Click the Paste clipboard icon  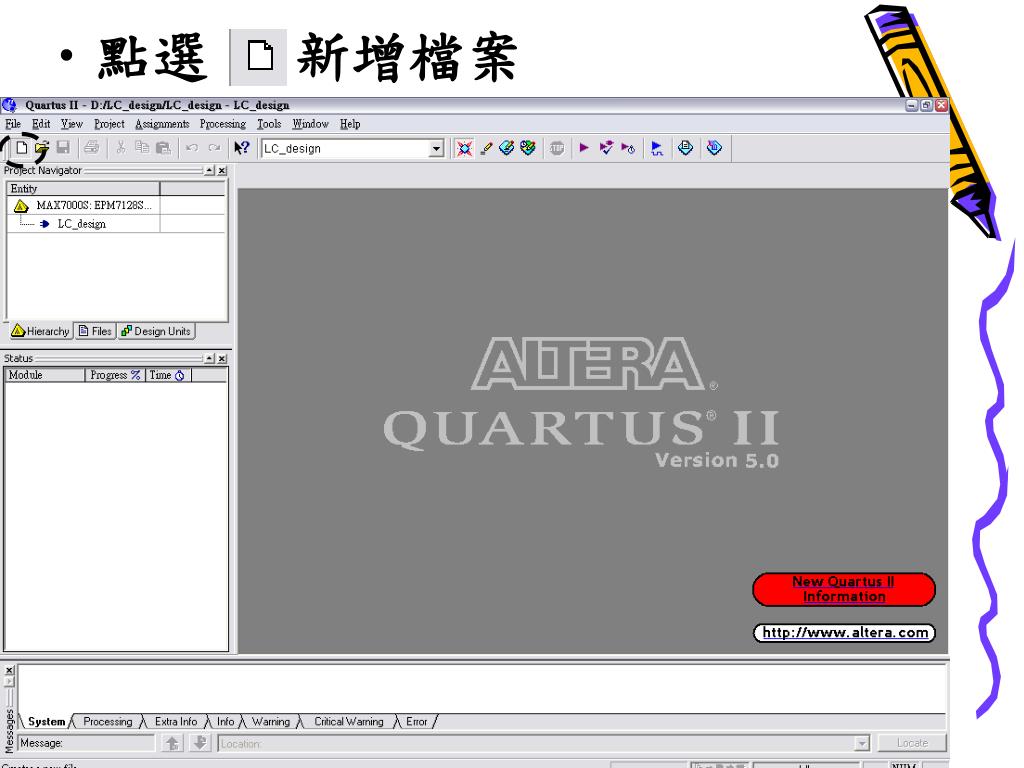click(163, 148)
